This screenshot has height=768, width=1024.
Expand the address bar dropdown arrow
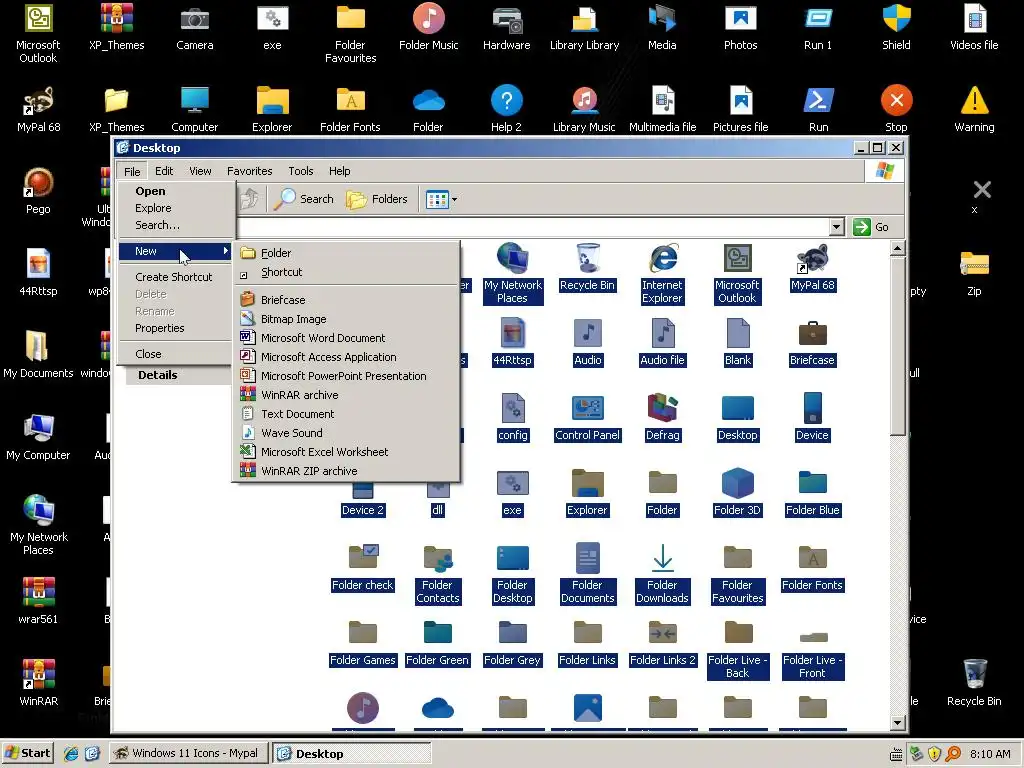(x=837, y=227)
